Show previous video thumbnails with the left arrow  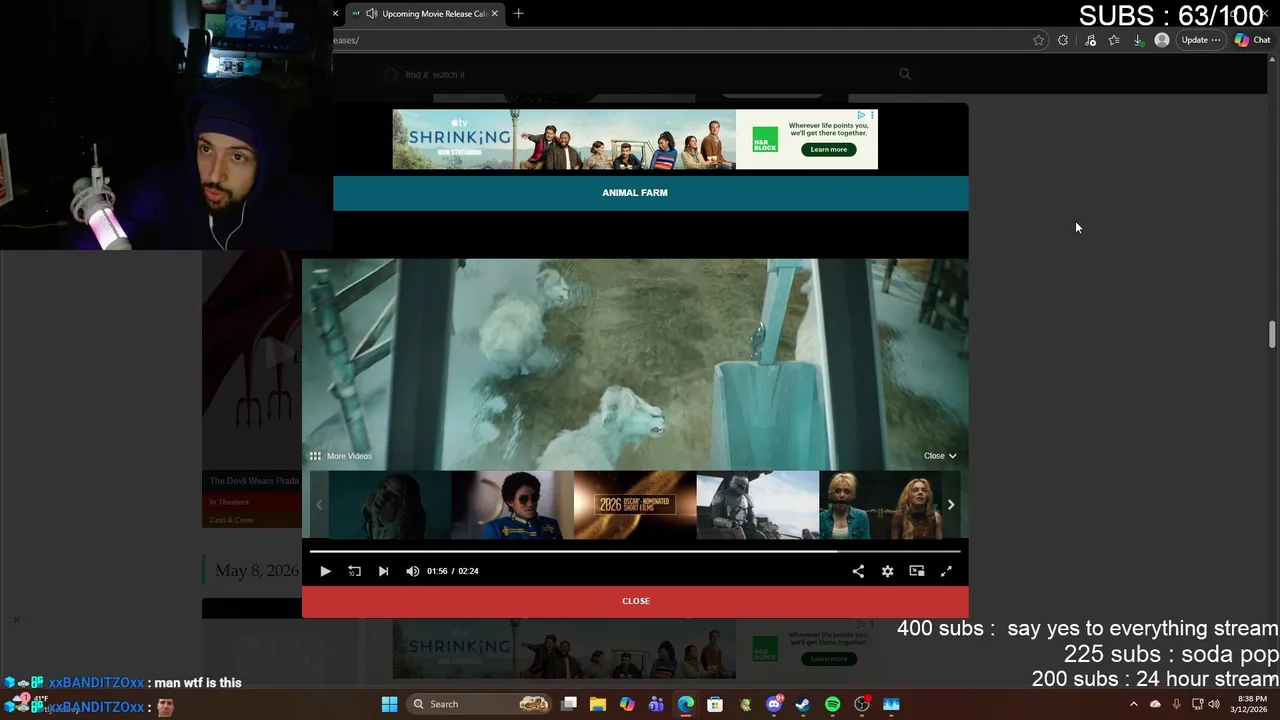319,505
